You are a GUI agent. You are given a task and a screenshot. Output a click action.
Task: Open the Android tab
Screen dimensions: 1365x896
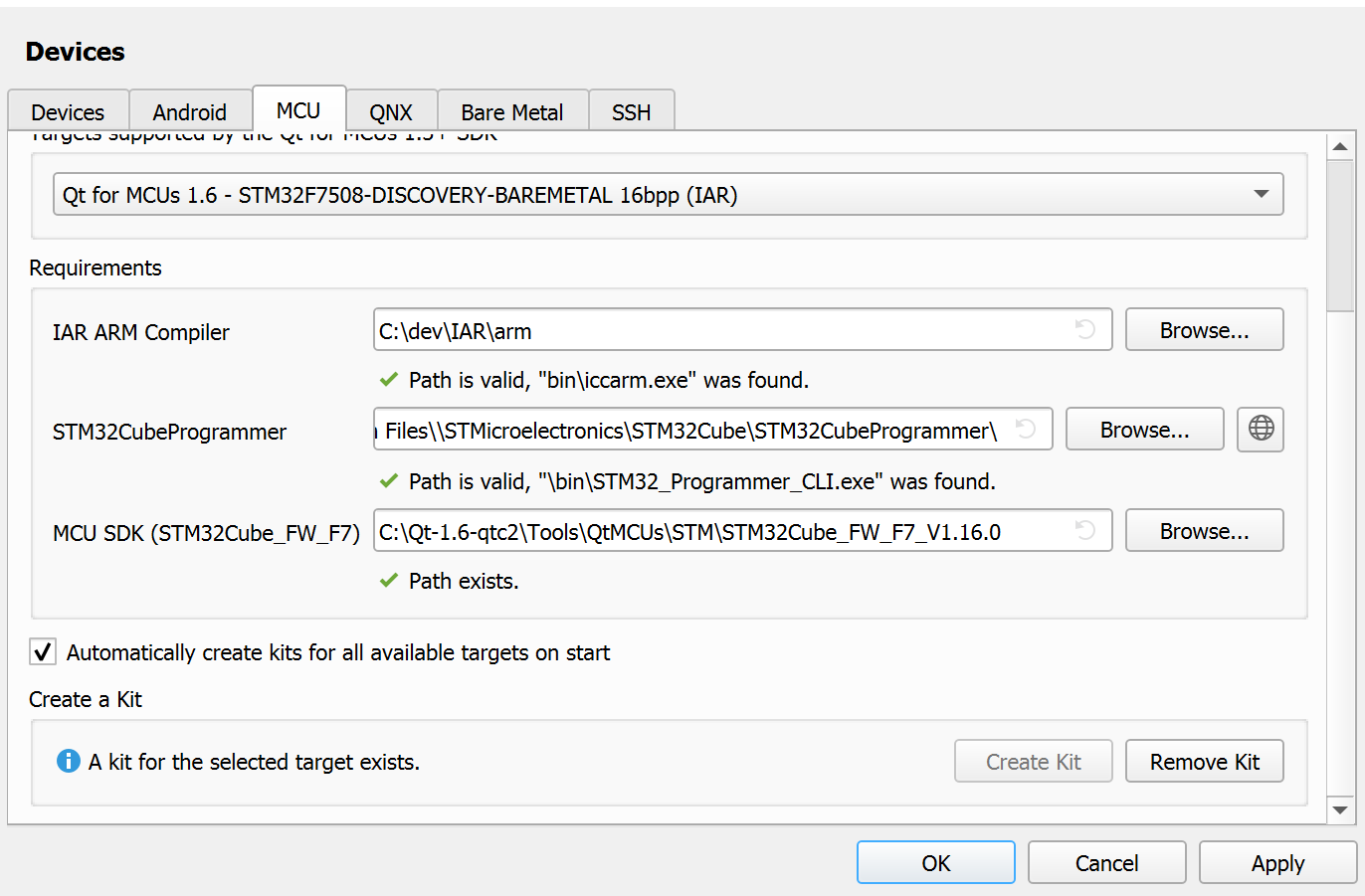pos(189,112)
